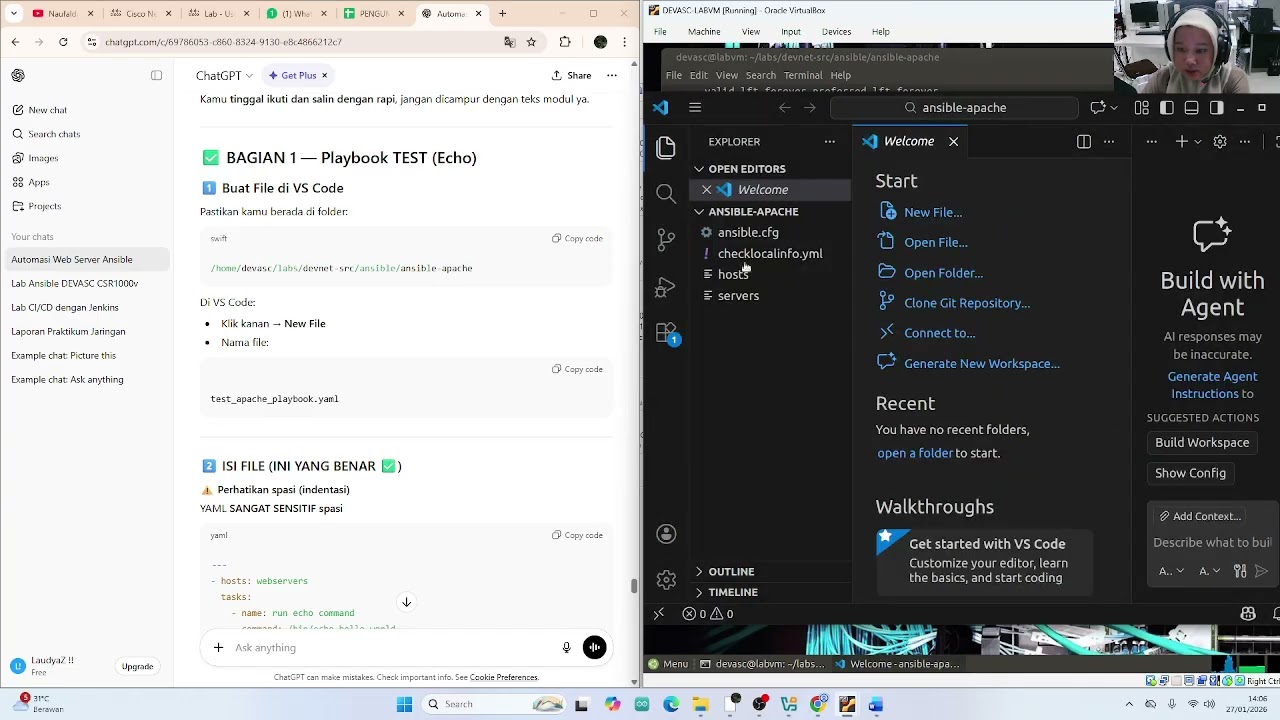Copy code of test_apache_playbook.yaml block
This screenshot has width=1280, height=720.
[x=577, y=370]
